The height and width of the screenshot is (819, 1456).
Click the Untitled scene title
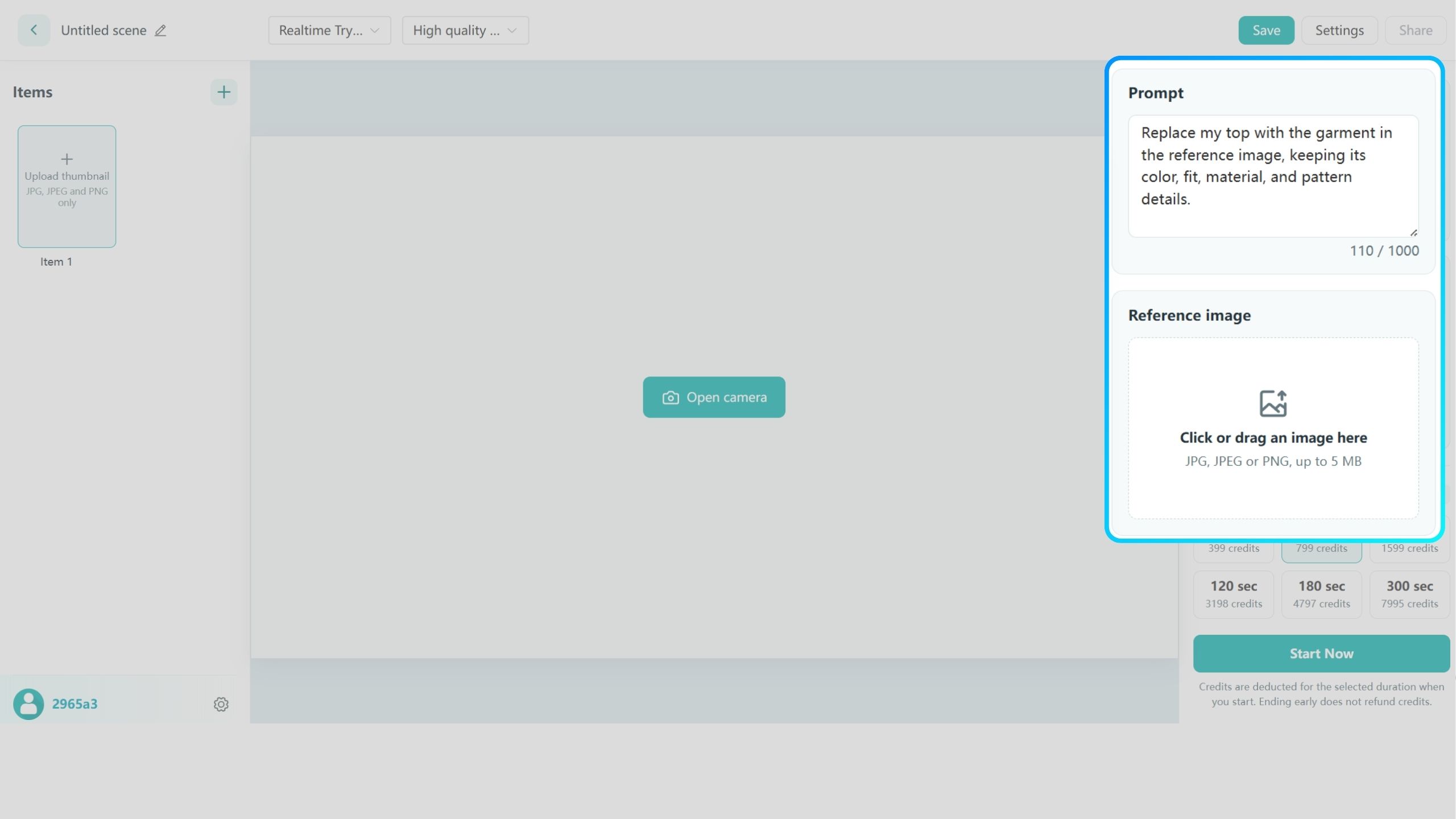(x=104, y=30)
